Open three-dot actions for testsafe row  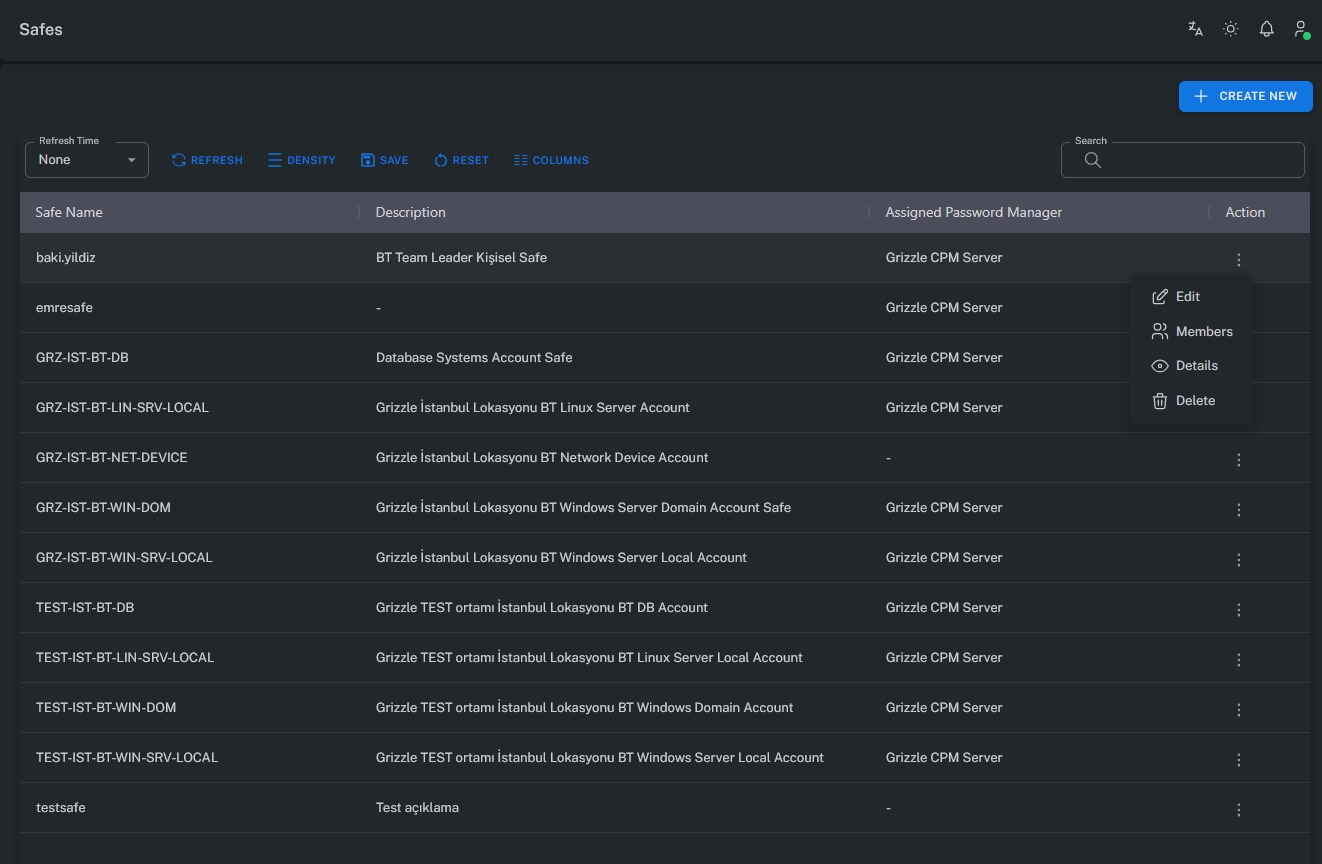1239,810
